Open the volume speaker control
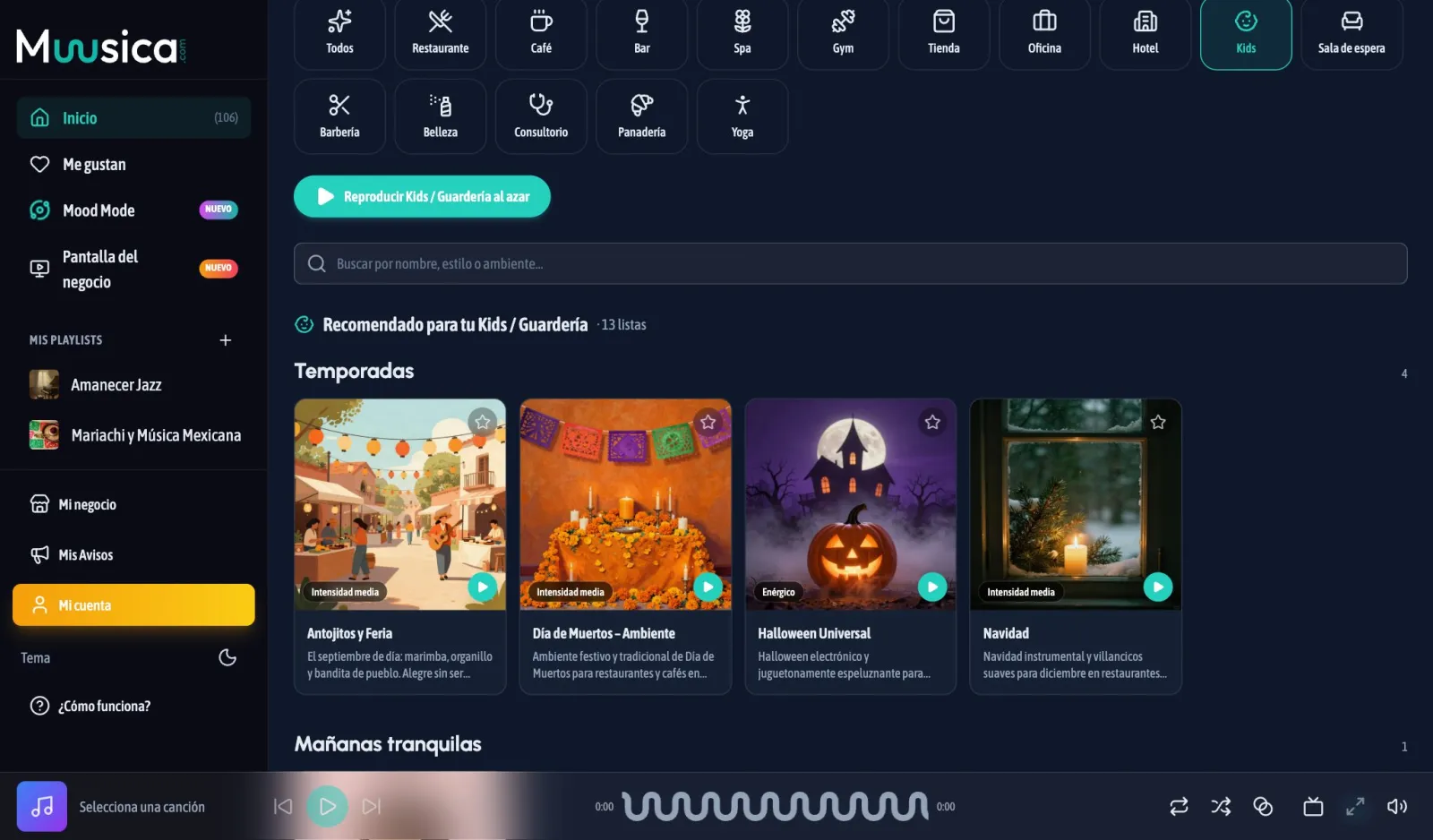The width and height of the screenshot is (1433, 840). [1396, 806]
